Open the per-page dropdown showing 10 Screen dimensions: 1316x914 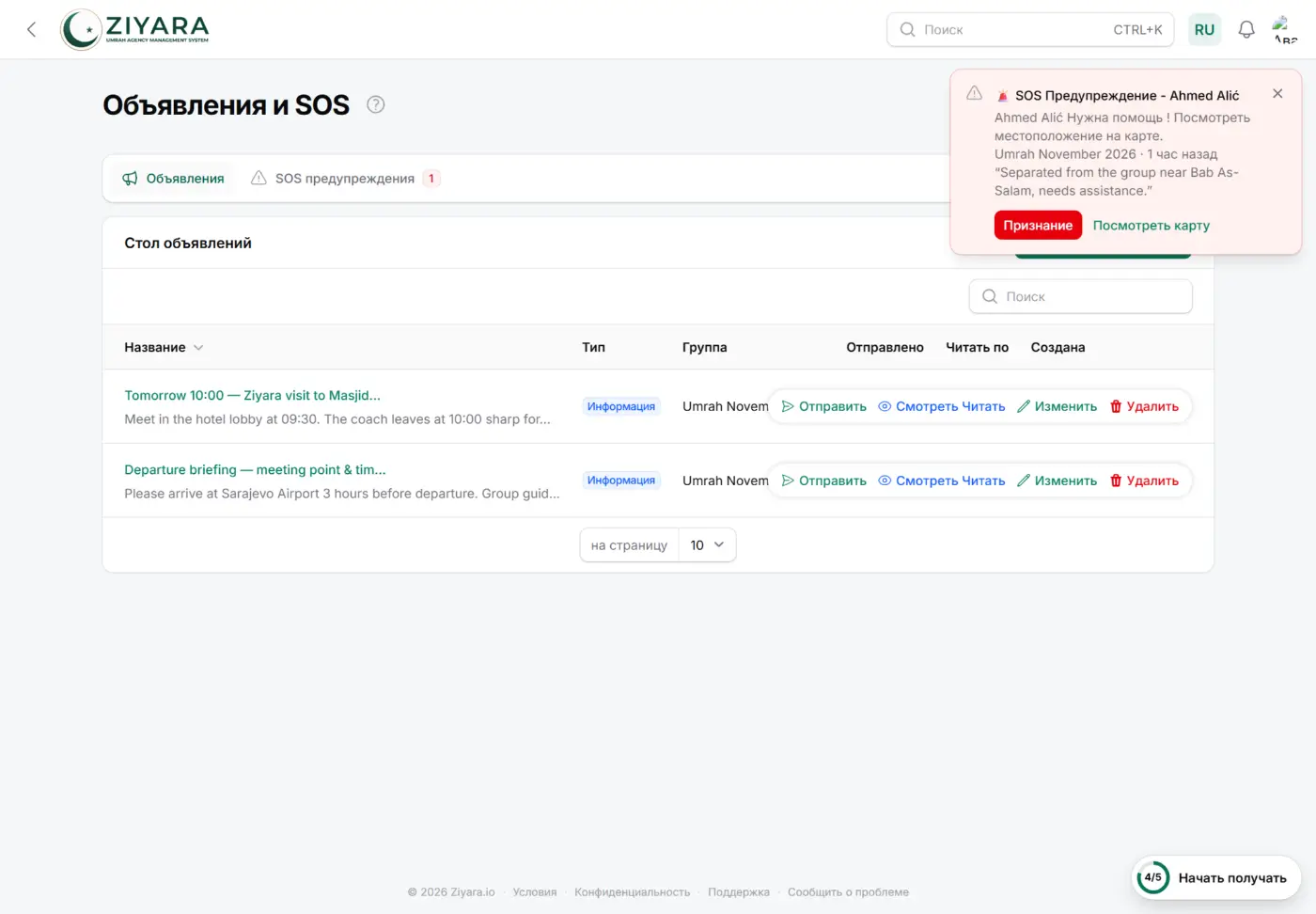click(707, 545)
